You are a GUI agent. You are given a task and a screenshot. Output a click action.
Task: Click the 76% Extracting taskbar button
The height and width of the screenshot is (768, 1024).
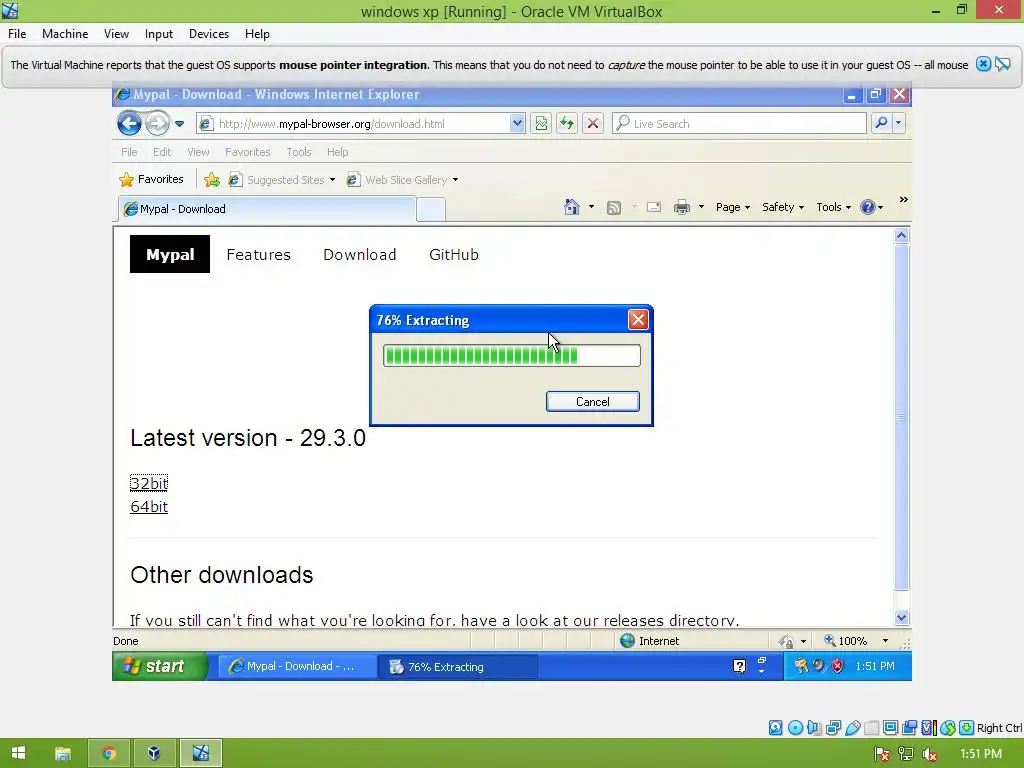coord(458,667)
